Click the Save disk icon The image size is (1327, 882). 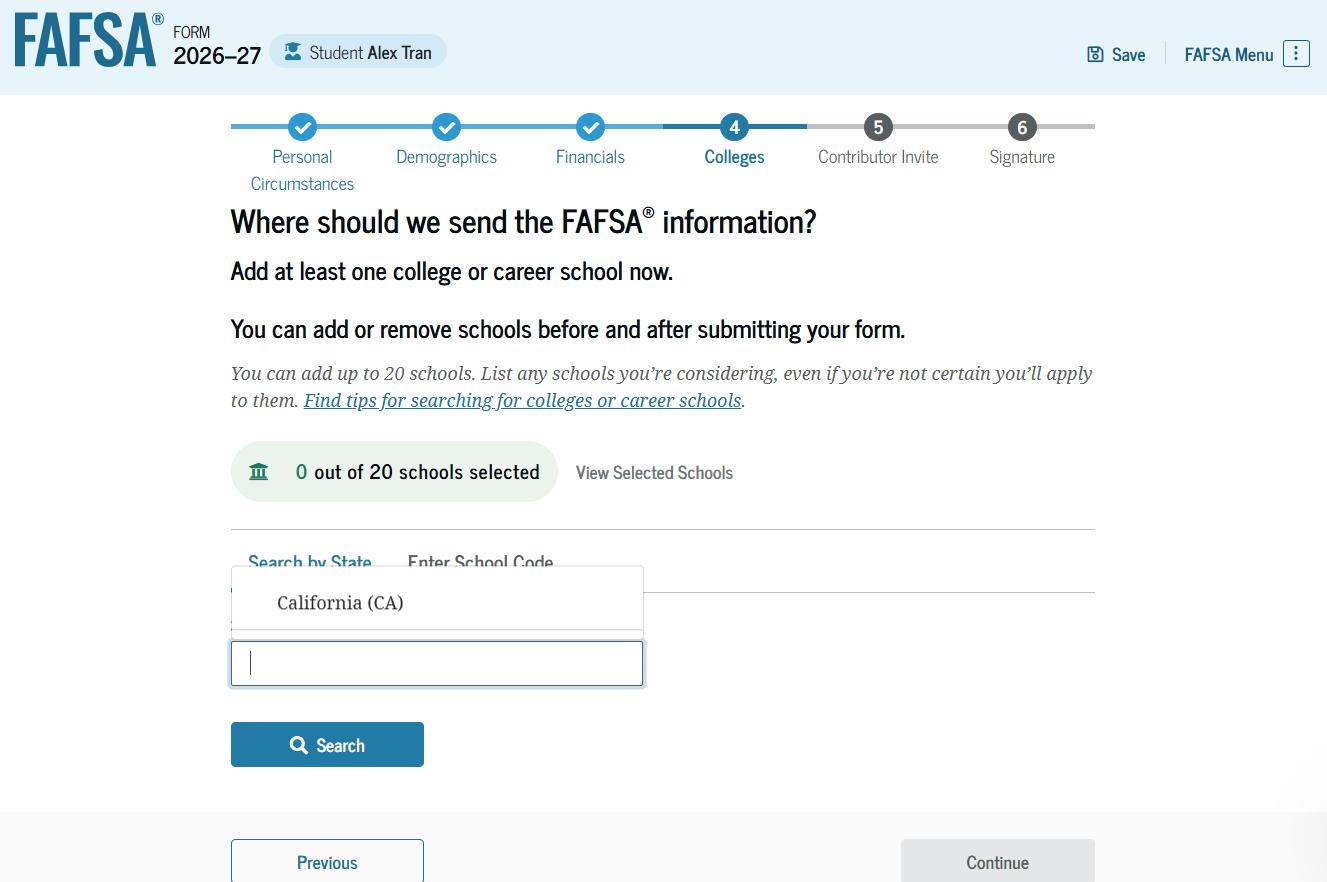tap(1095, 54)
